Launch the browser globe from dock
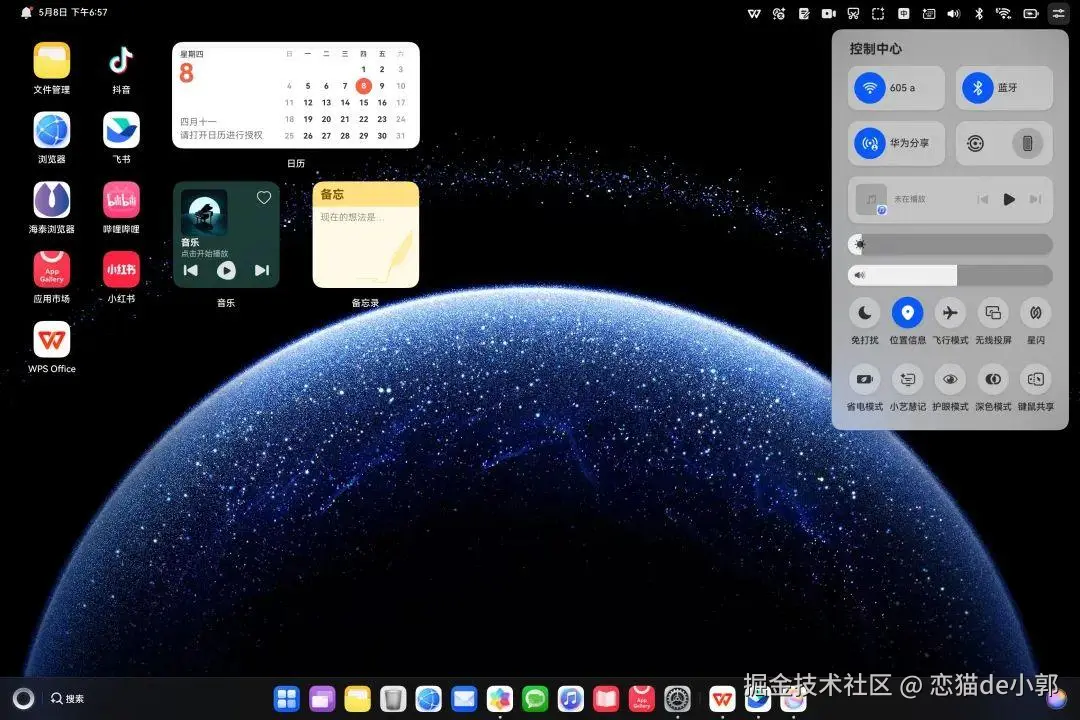The image size is (1080, 720). pos(428,699)
